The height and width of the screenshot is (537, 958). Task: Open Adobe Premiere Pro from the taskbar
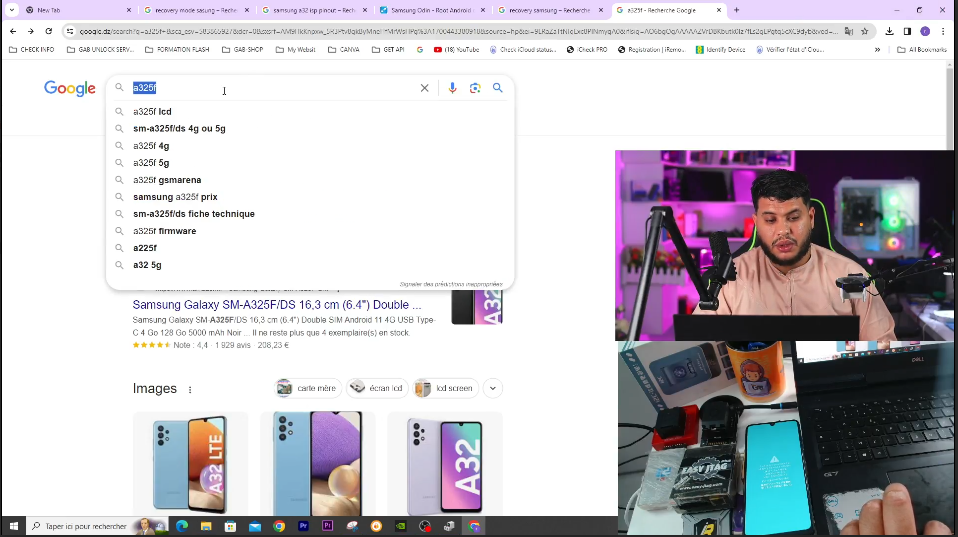(x=303, y=526)
